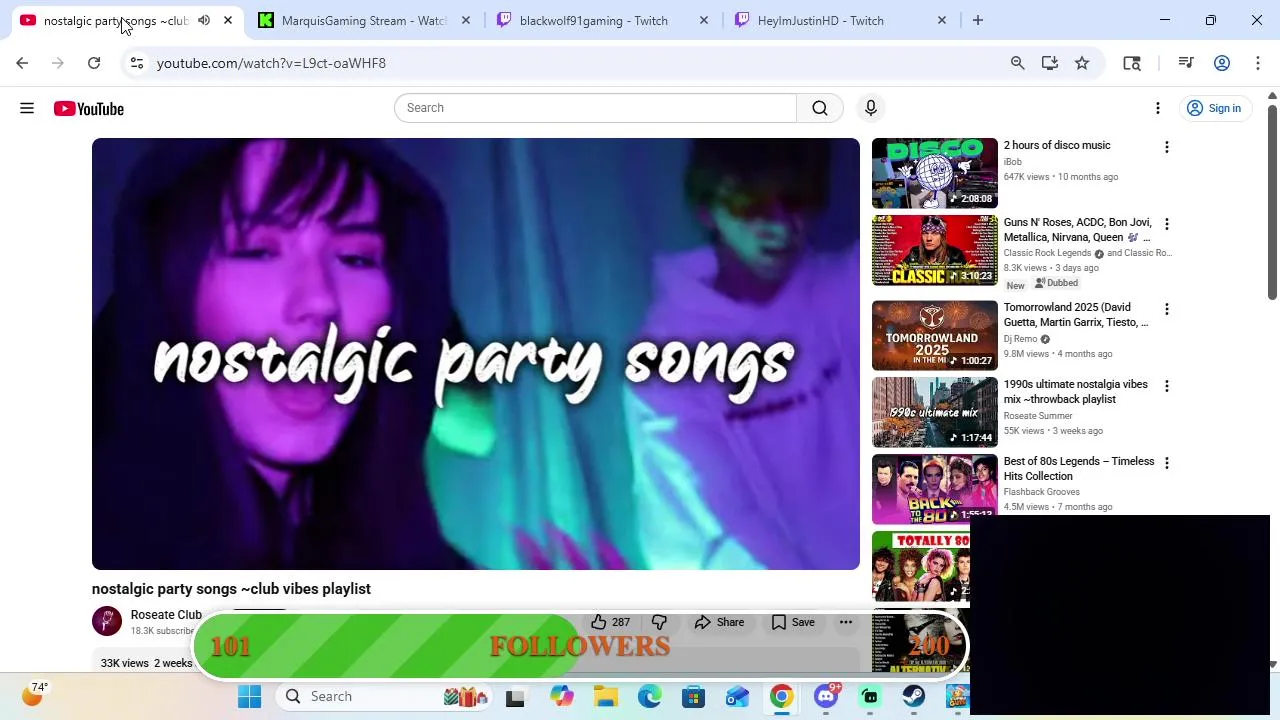This screenshot has height=720, width=1280.
Task: Switch to MarquisGaming Stream tab
Action: pyautogui.click(x=364, y=20)
